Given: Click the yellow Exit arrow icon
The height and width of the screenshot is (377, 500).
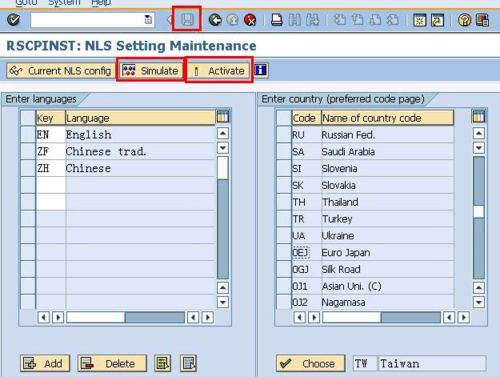Looking at the screenshot, I should pos(233,20).
